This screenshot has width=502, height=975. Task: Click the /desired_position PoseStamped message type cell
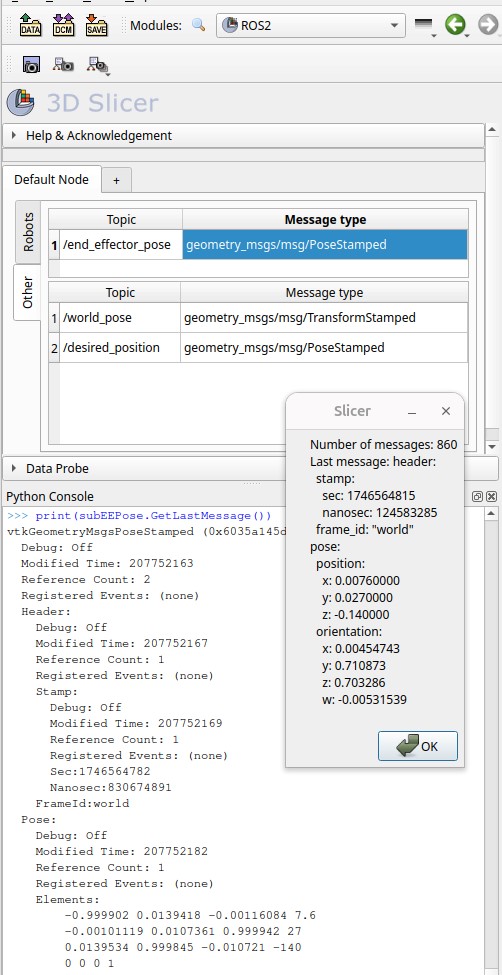(324, 348)
